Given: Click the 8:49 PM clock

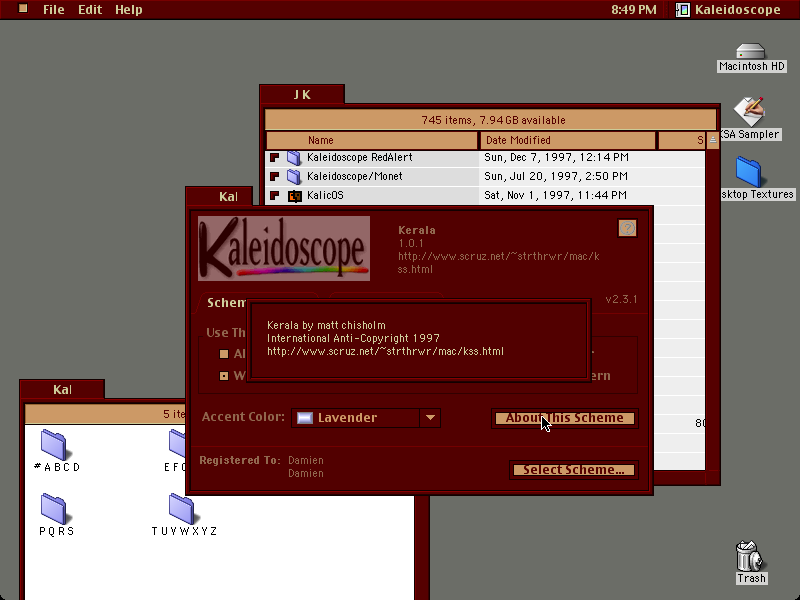Looking at the screenshot, I should pos(634,10).
